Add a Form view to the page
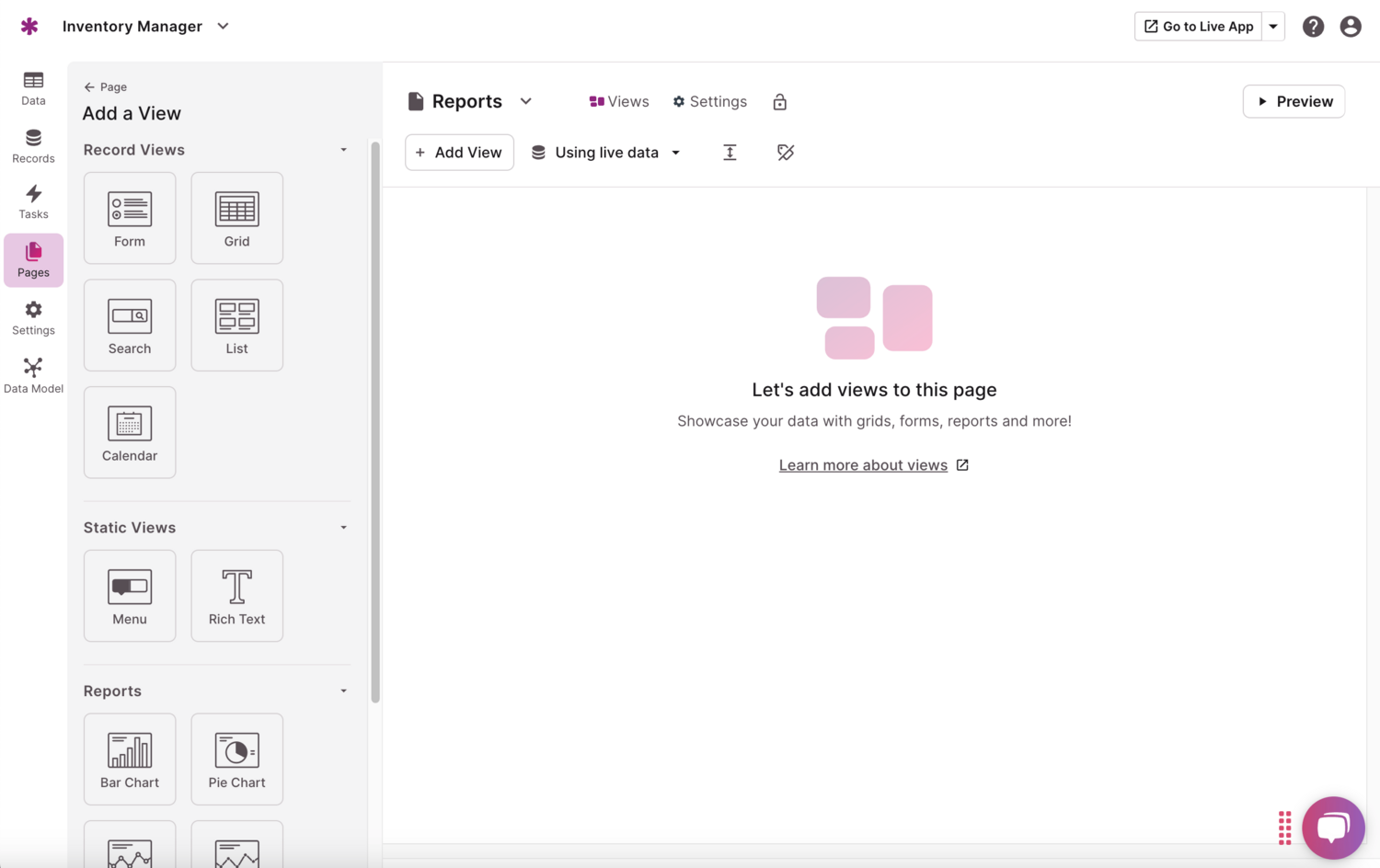 pos(129,218)
